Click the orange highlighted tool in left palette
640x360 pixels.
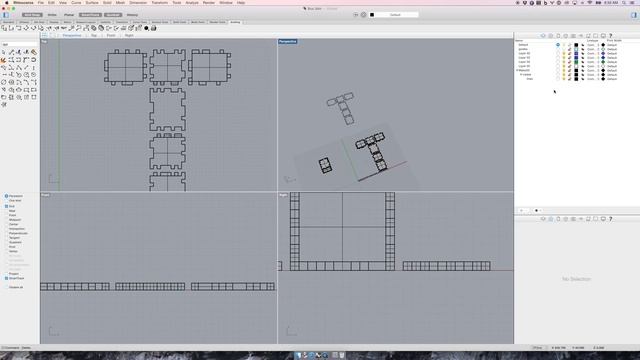click(x=4, y=60)
